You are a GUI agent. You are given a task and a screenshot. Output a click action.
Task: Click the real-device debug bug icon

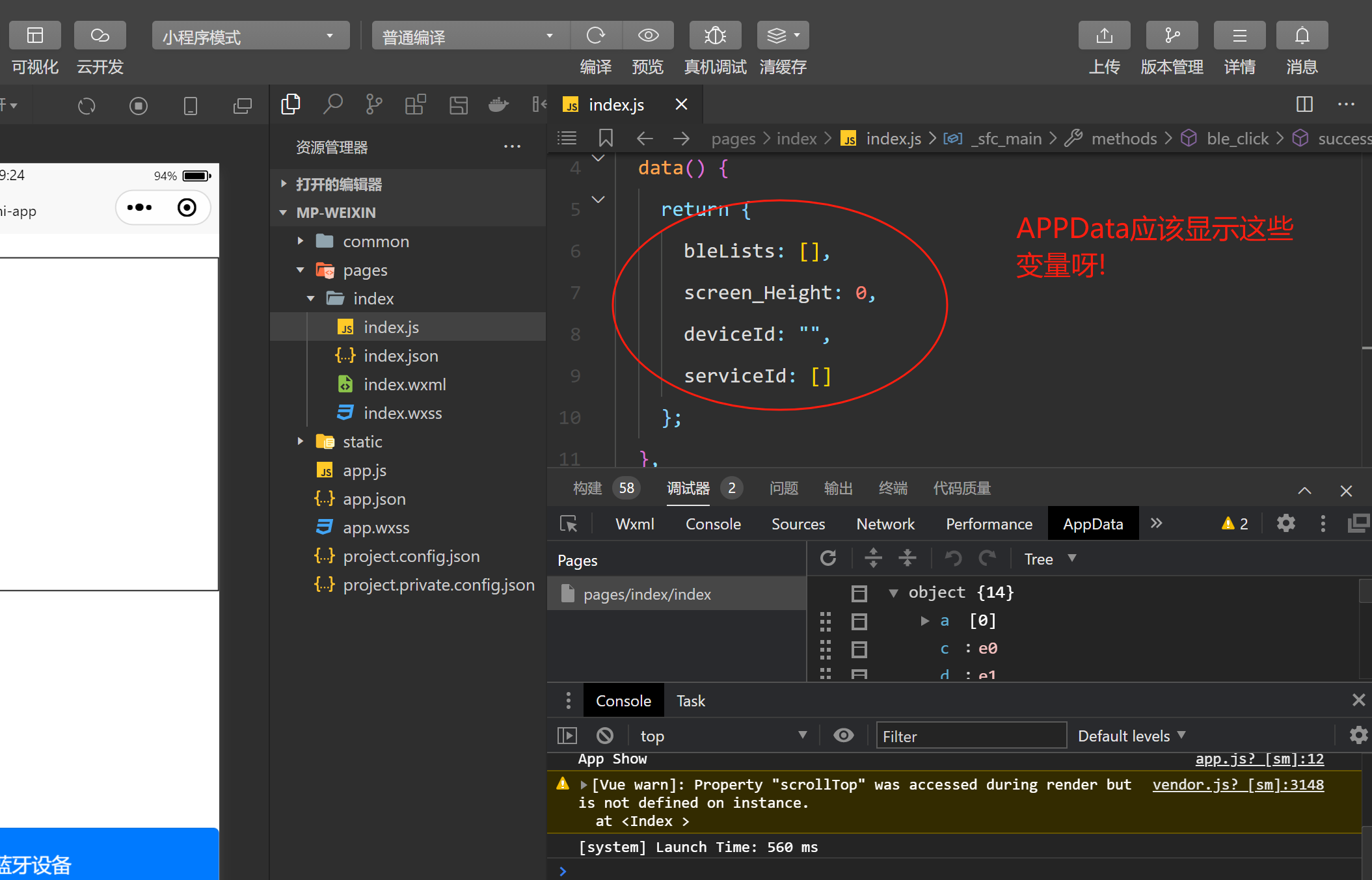click(715, 35)
